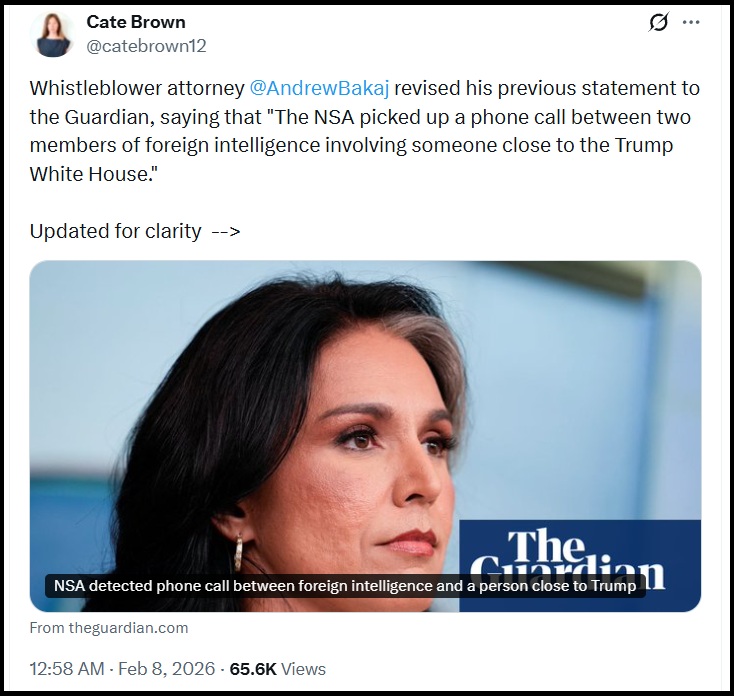Open the 65.6K Views analytics

278,669
